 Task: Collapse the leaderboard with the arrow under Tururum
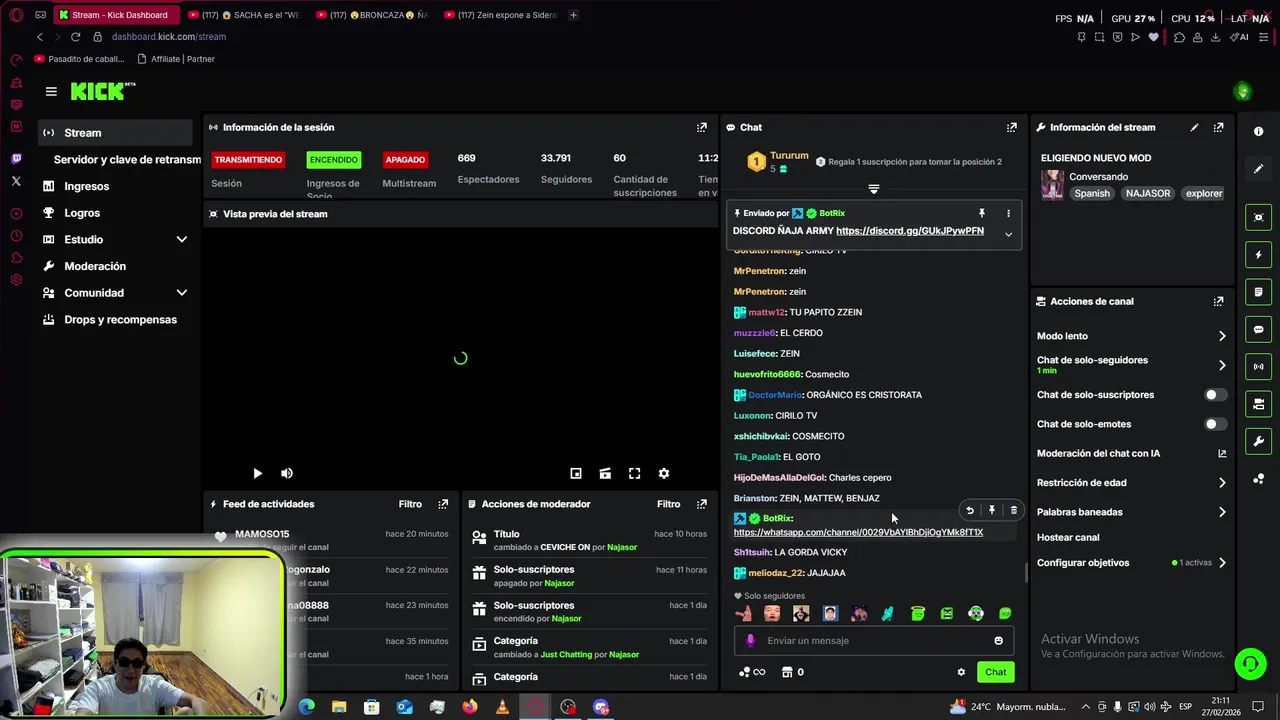(874, 189)
